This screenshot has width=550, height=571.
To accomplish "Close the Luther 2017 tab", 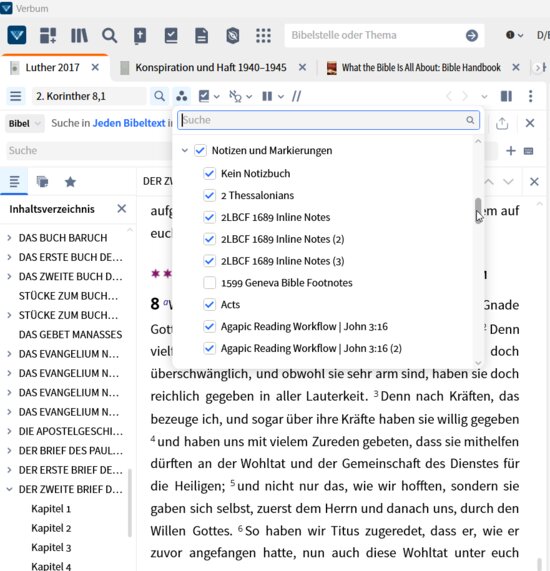I will 95,67.
